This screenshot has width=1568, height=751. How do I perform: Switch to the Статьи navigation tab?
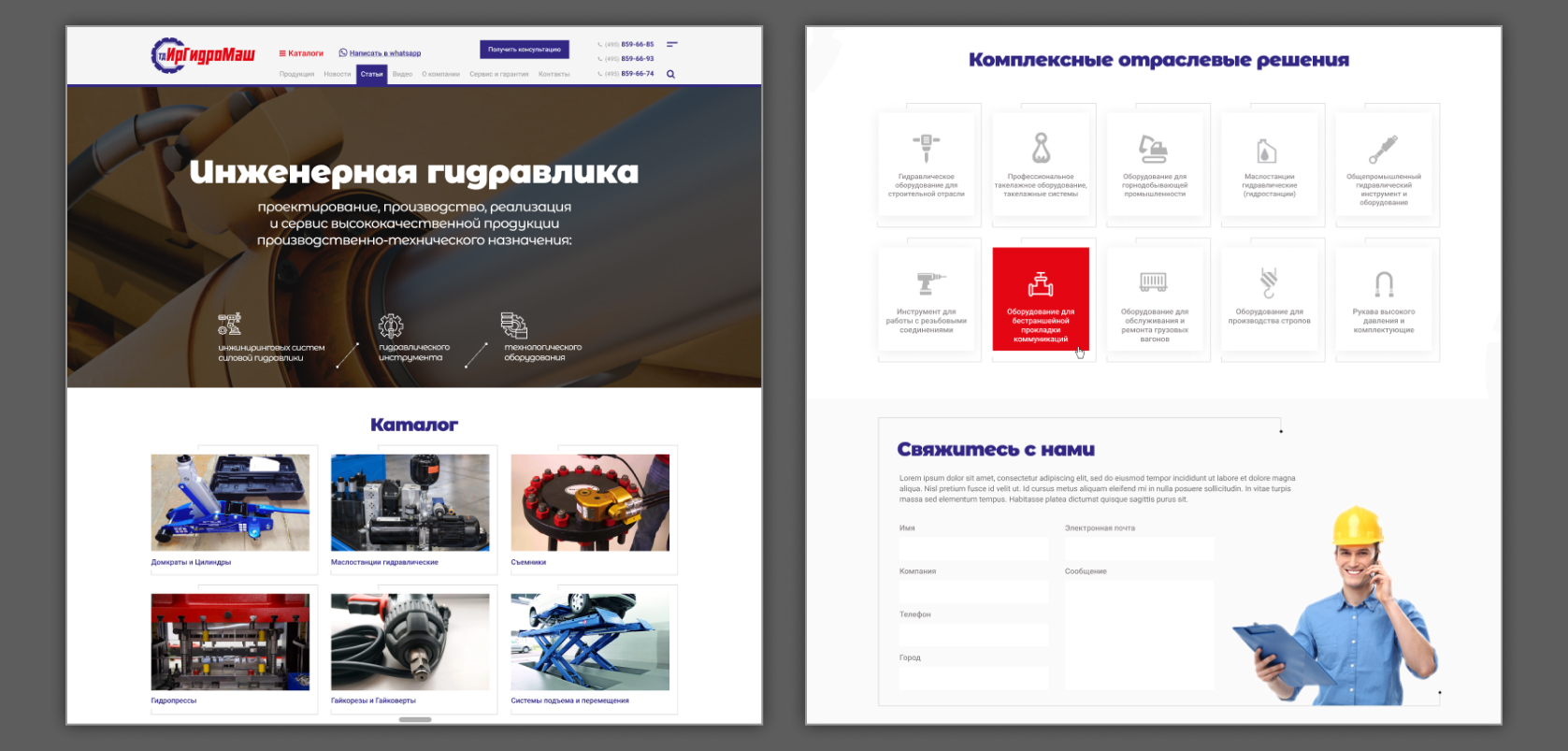[x=371, y=74]
